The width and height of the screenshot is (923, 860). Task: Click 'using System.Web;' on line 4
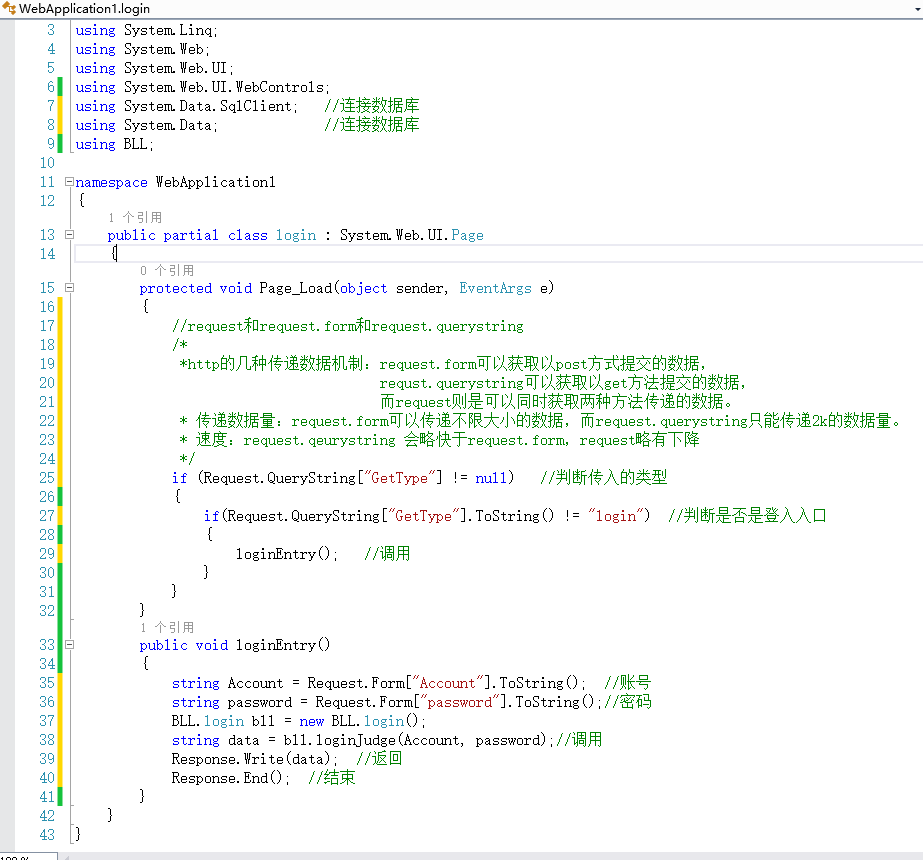(x=142, y=49)
